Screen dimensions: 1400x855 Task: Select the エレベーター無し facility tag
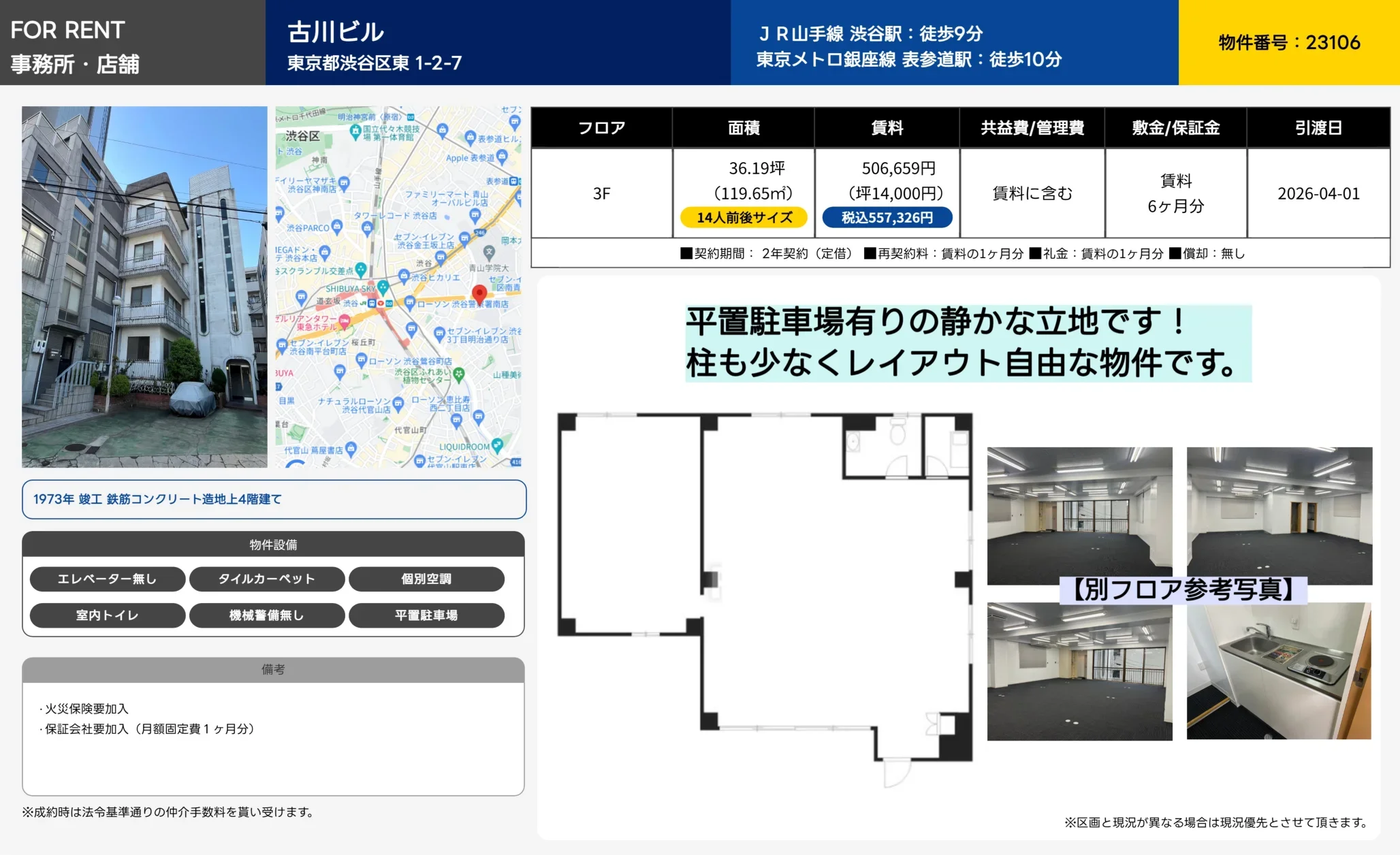point(108,579)
